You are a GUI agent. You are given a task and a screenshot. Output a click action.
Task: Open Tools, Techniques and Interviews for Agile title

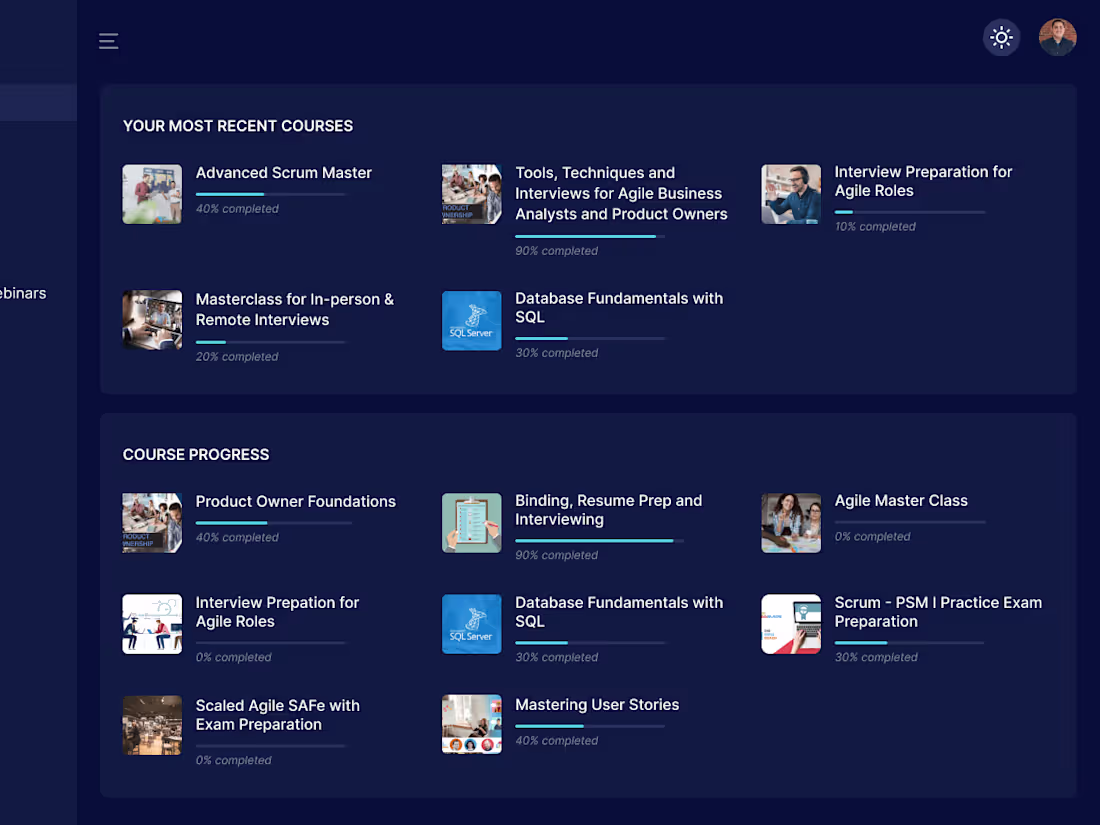pos(621,193)
